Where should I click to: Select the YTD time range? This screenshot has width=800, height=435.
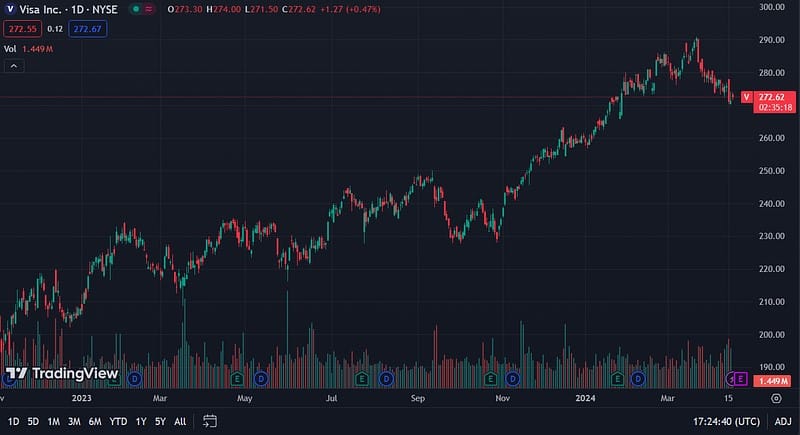pos(118,421)
